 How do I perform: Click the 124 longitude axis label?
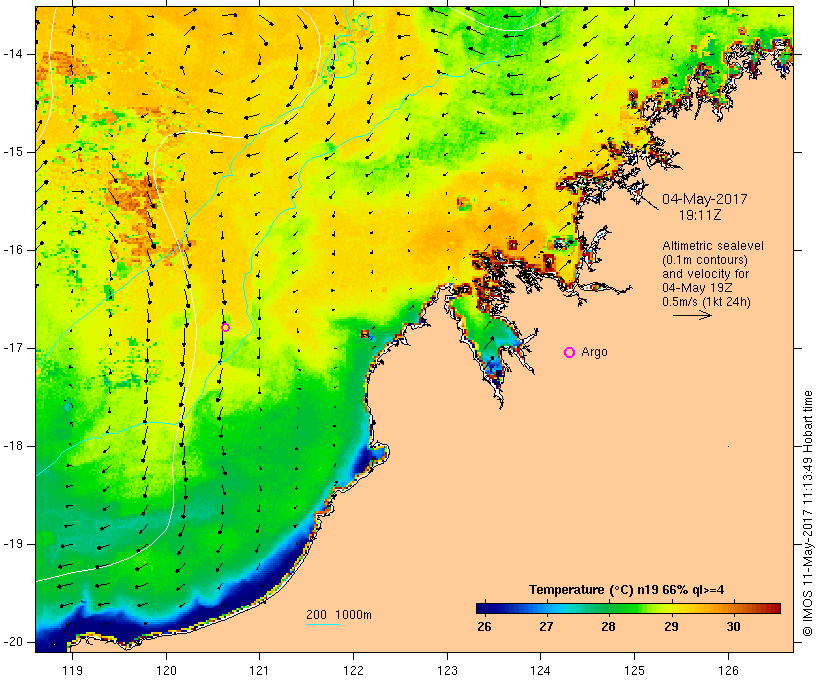coord(541,670)
